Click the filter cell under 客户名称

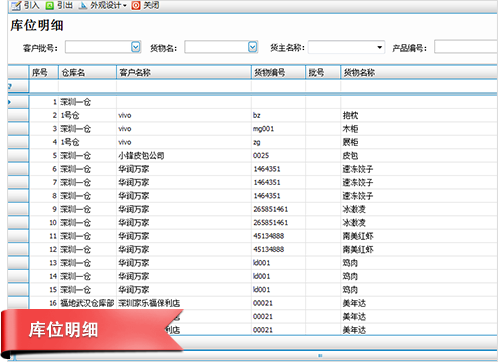184,86
